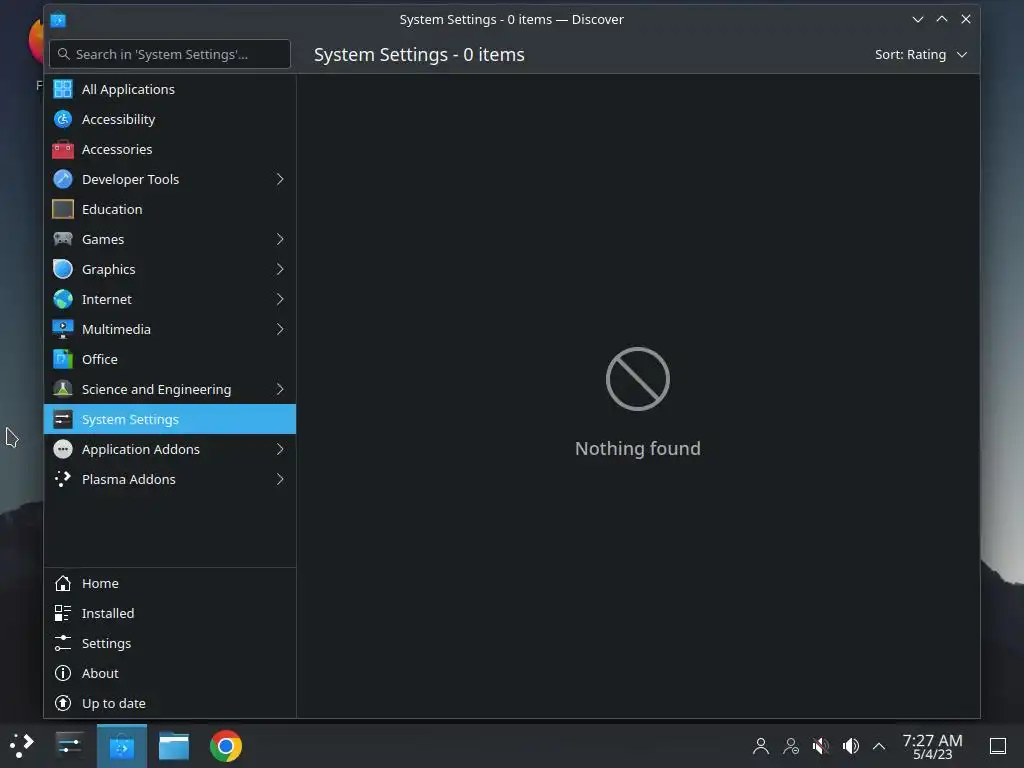The height and width of the screenshot is (768, 1024).
Task: Expand the Graphics subcategories chevron
Action: tap(280, 269)
